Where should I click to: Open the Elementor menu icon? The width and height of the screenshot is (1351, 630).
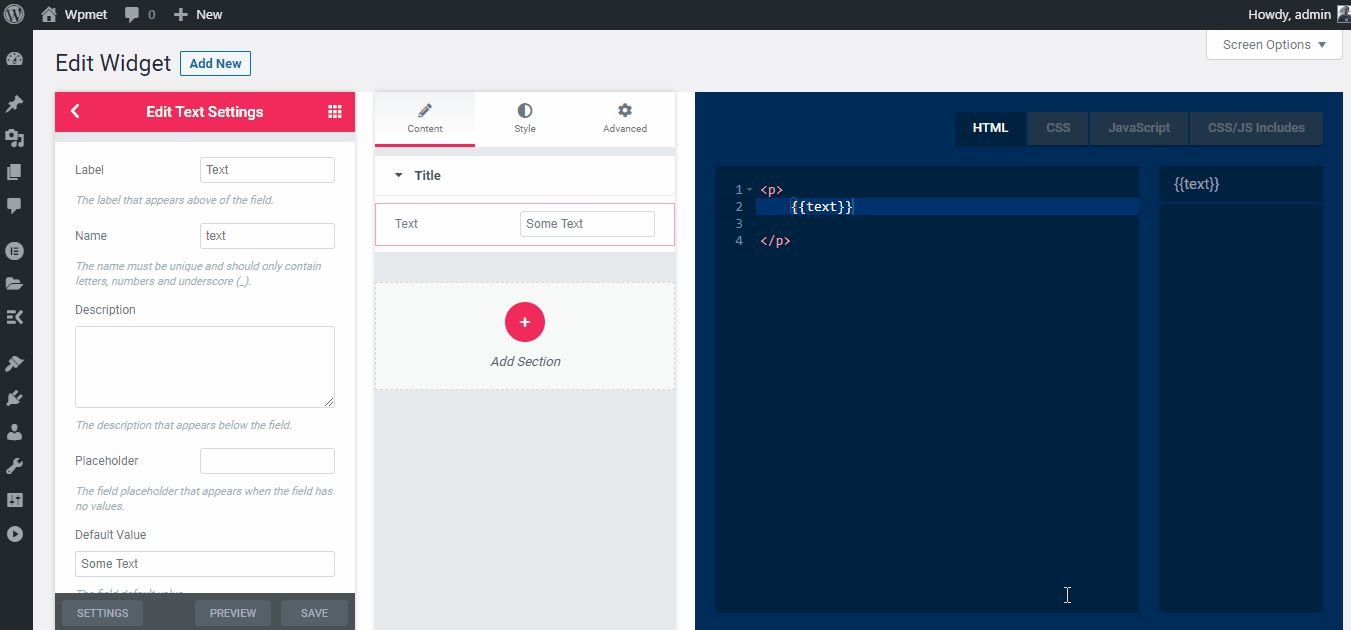tap(14, 250)
